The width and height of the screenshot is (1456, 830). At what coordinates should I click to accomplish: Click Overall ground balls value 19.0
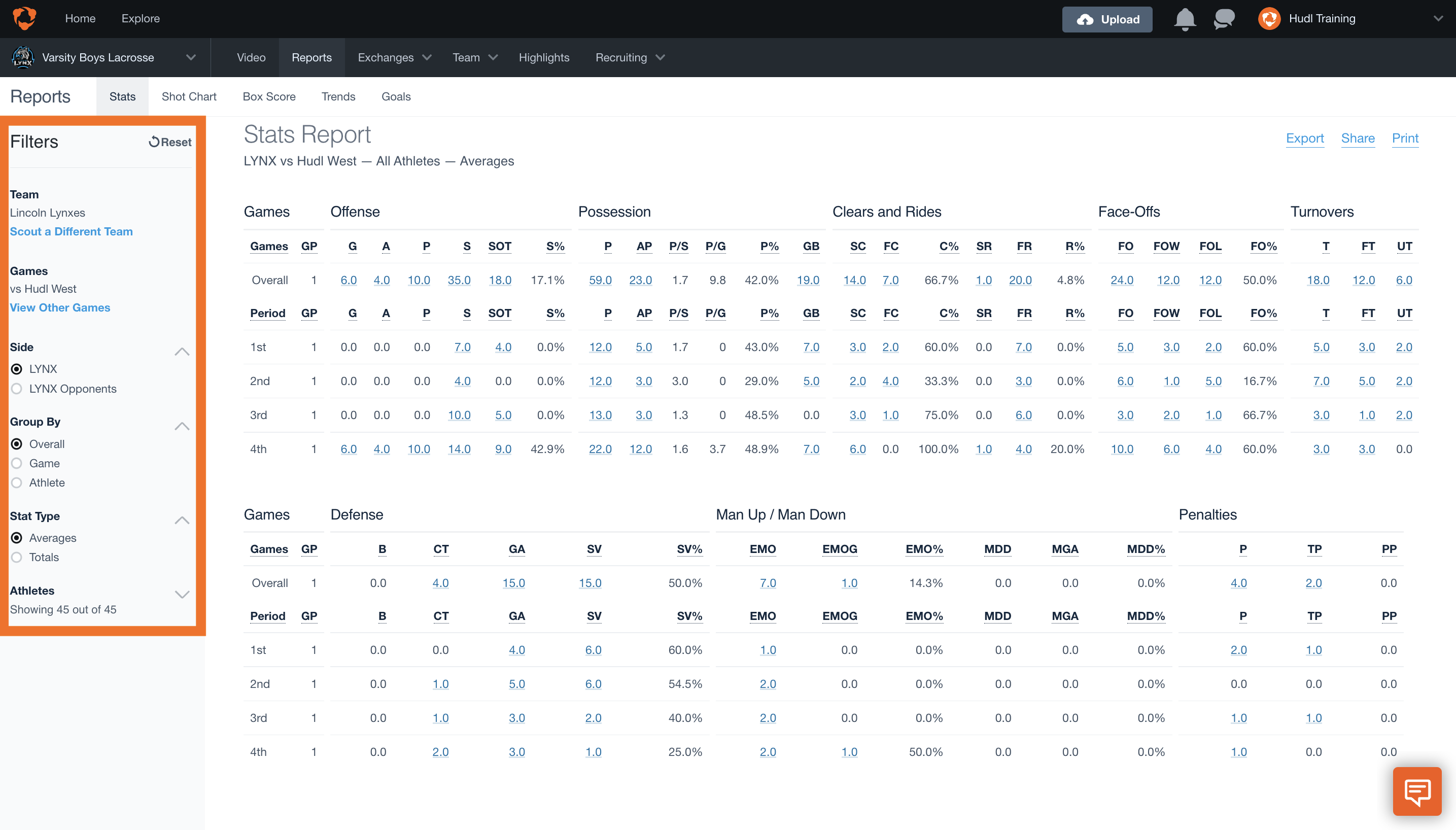pyautogui.click(x=808, y=280)
